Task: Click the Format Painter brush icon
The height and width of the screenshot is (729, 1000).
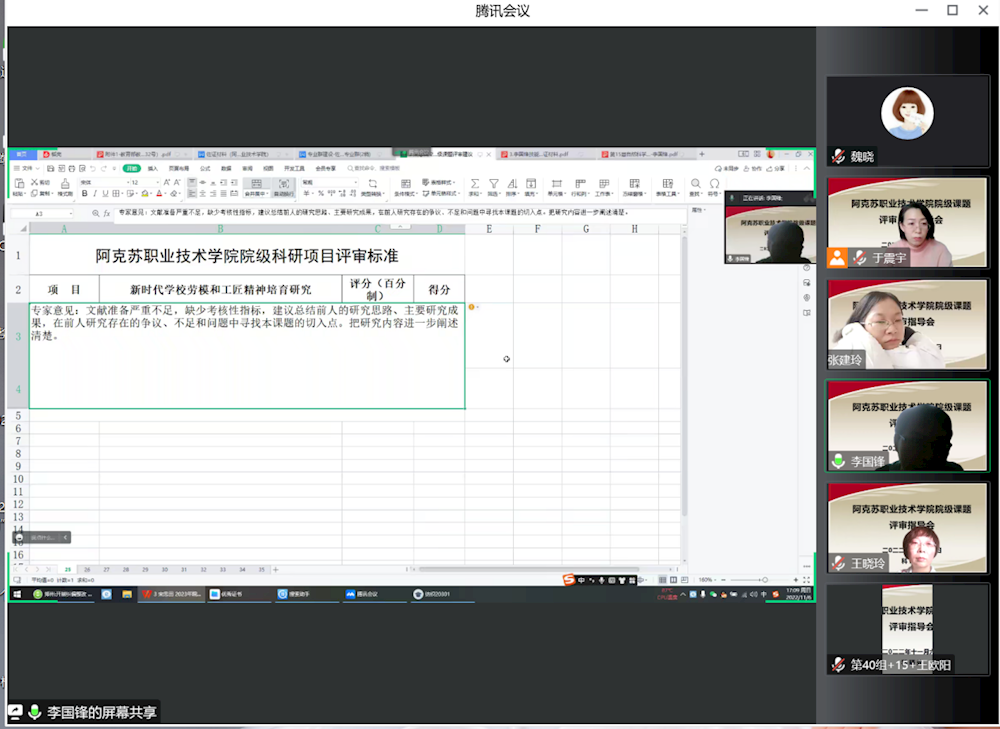Action: 65,184
